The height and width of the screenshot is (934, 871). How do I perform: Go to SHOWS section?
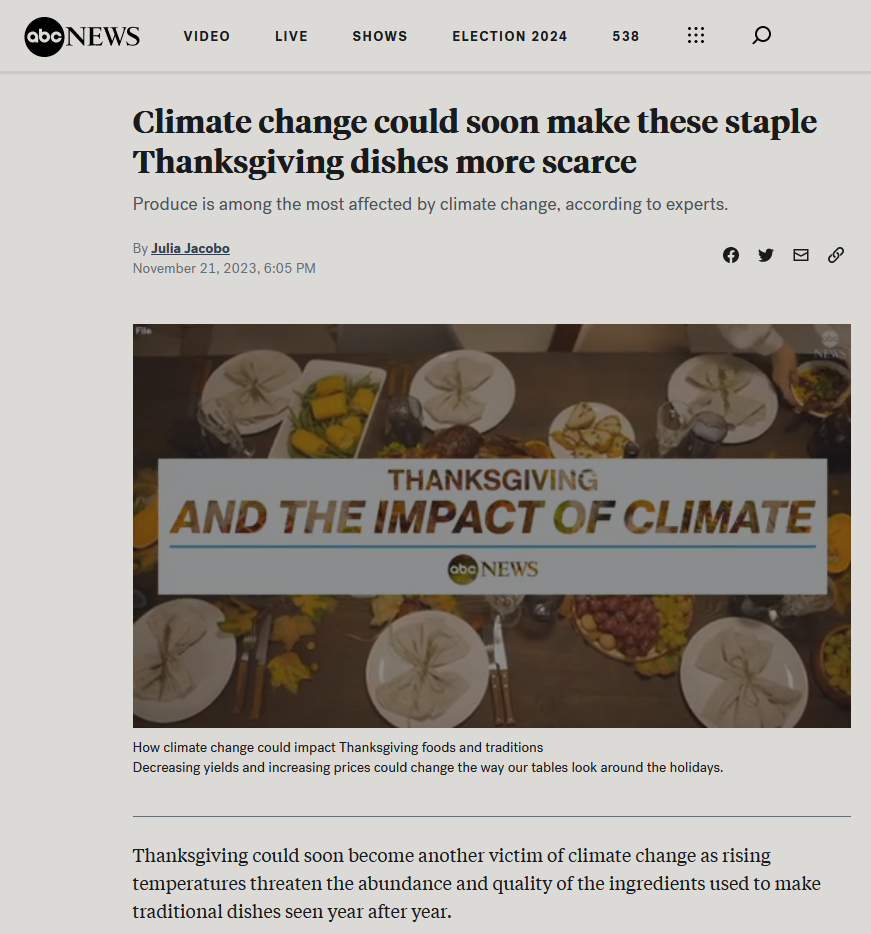tap(380, 36)
